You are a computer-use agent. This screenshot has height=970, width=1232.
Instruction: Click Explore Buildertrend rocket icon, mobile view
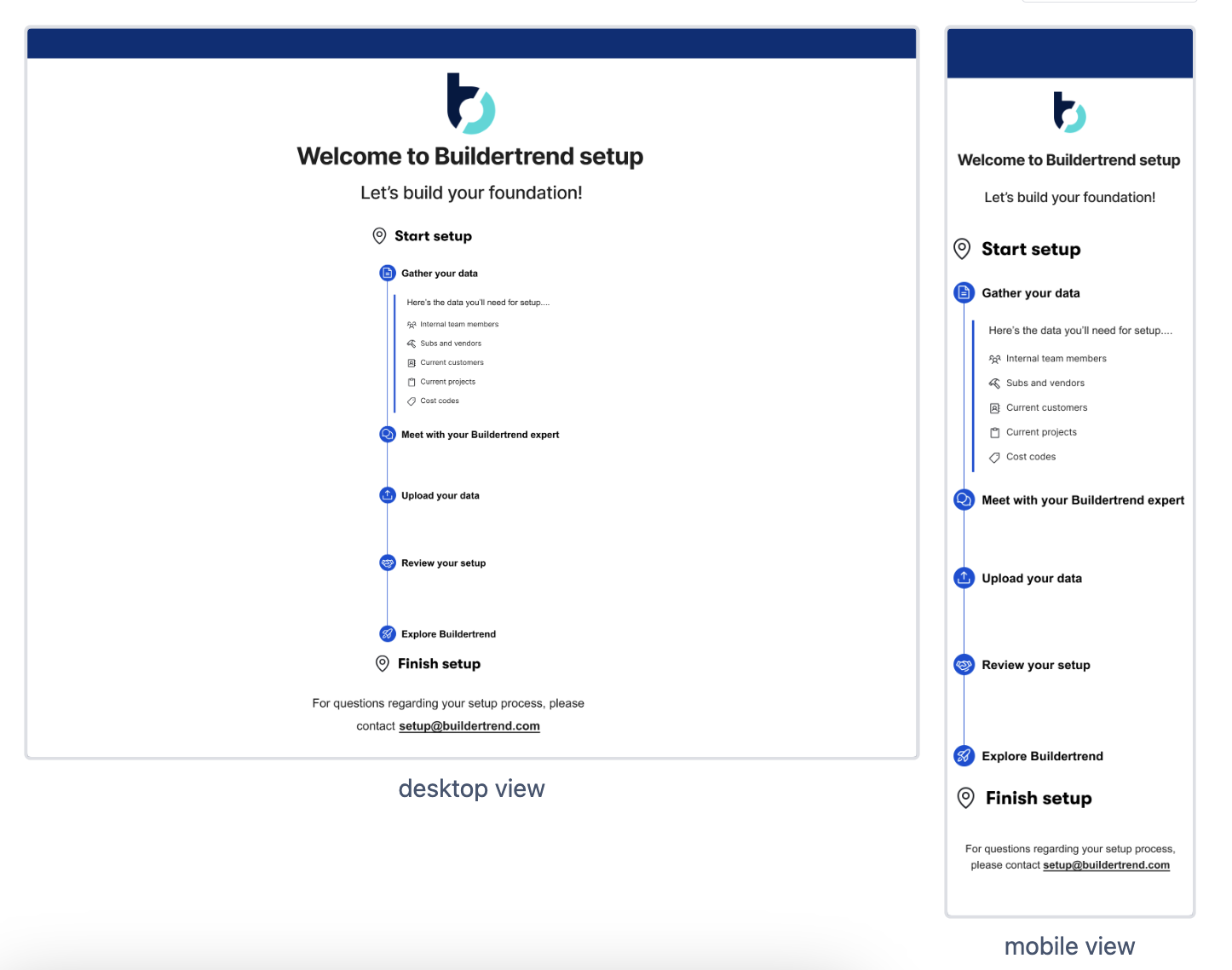click(x=964, y=756)
